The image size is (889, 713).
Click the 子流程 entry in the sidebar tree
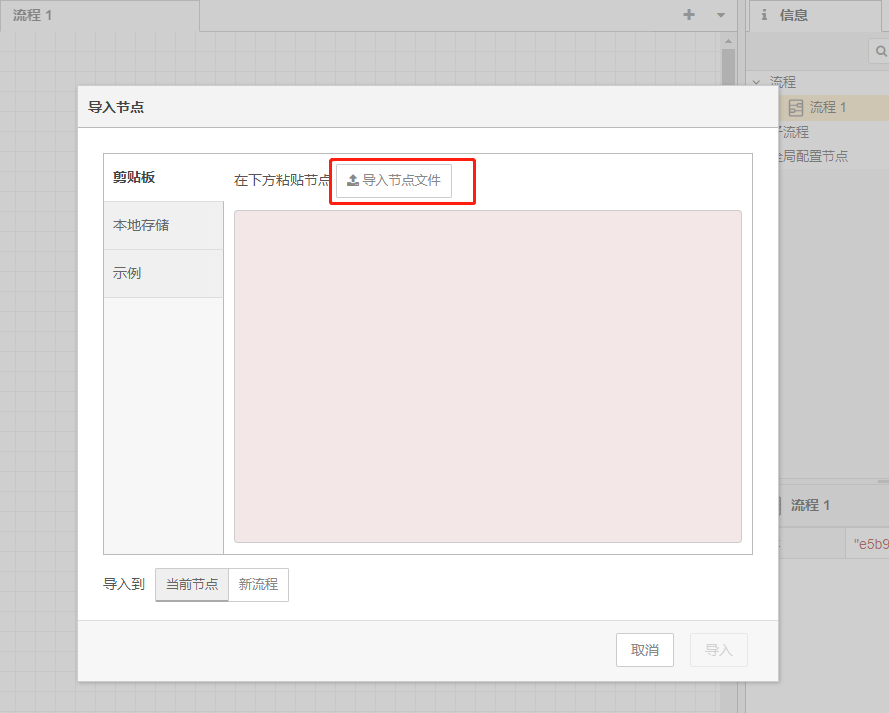tap(793, 131)
